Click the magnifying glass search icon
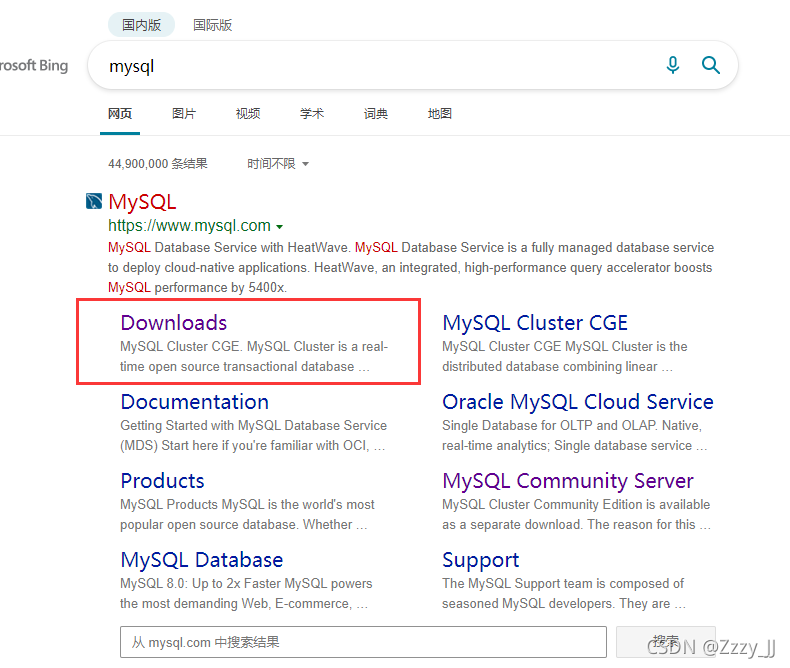Image resolution: width=790 pixels, height=668 pixels. click(710, 65)
